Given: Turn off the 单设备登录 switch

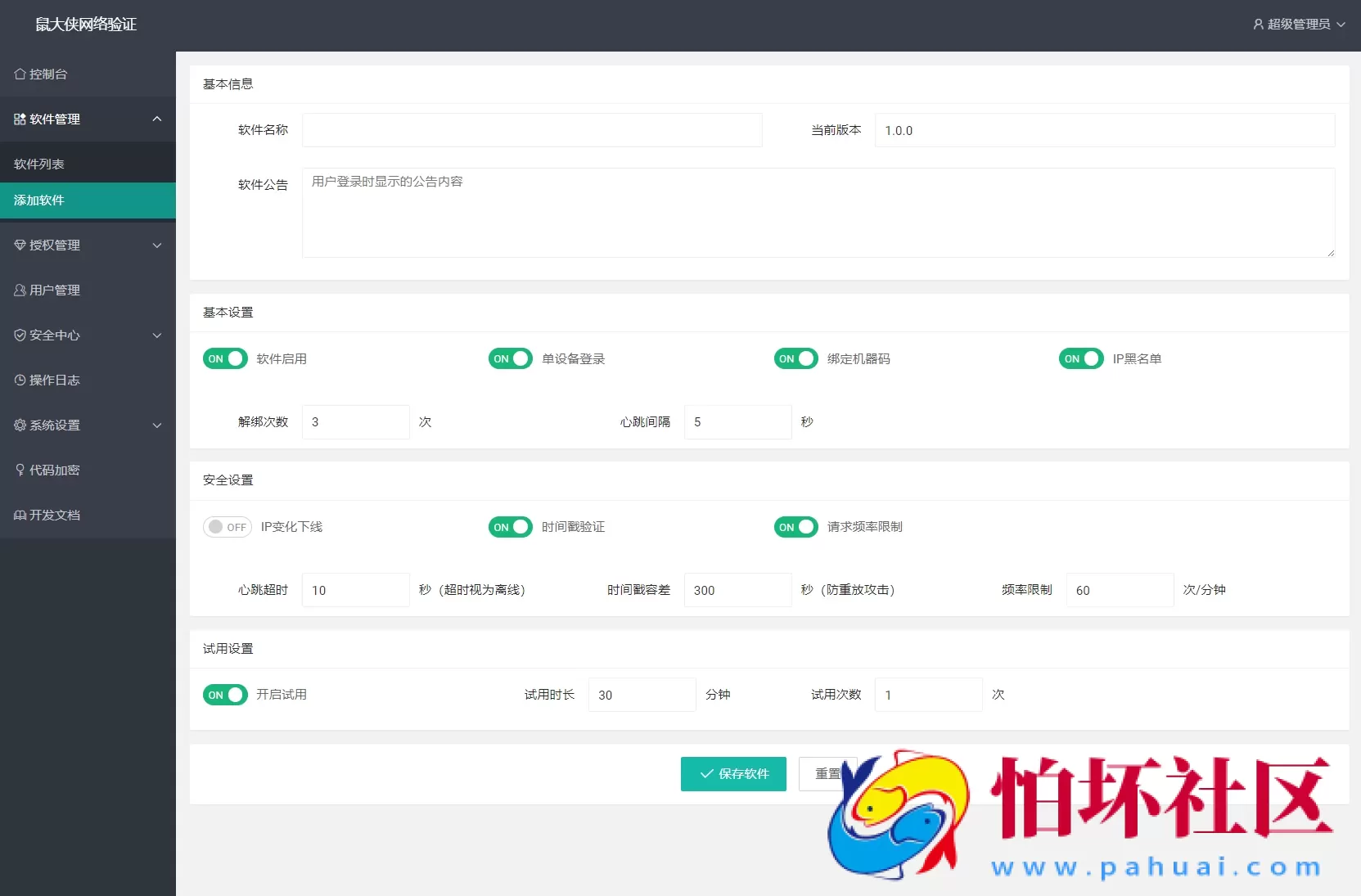Looking at the screenshot, I should click(510, 358).
